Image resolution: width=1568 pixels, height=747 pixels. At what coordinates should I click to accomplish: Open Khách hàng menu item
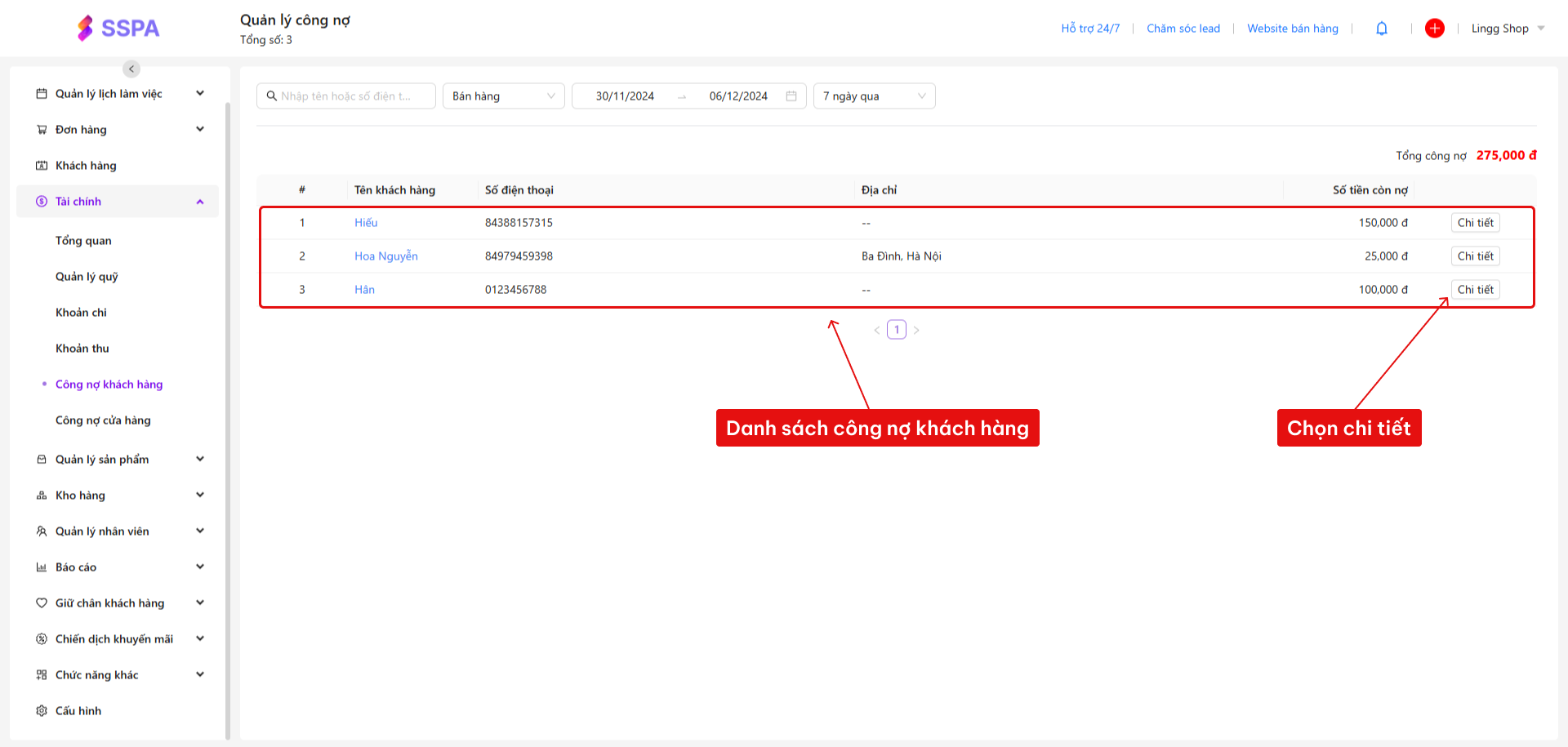point(86,166)
